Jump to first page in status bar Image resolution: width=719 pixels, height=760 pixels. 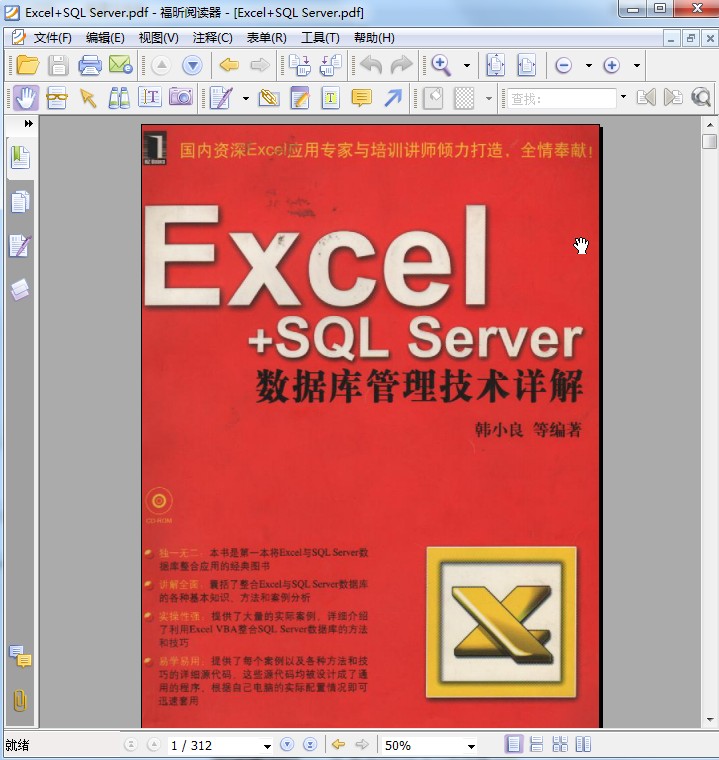(130, 744)
